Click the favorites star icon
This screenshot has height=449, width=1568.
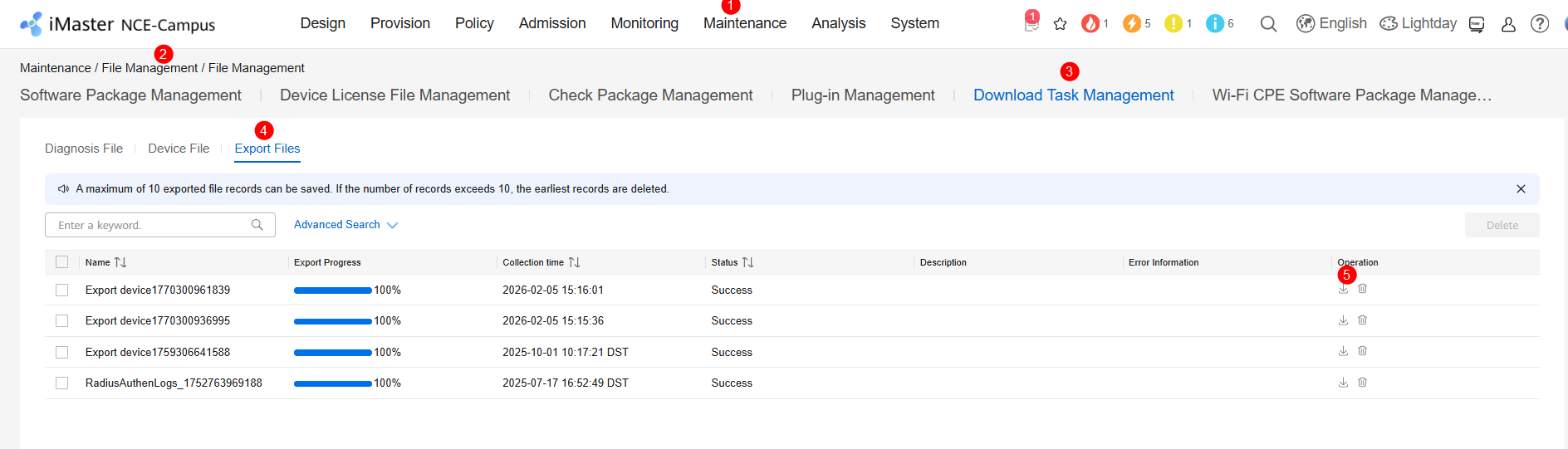(x=1060, y=24)
